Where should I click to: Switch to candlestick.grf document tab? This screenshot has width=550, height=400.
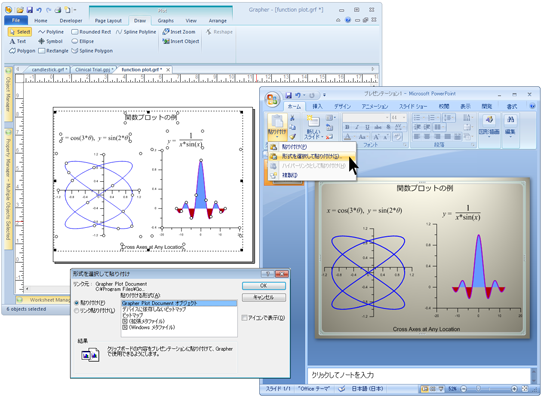pos(49,70)
